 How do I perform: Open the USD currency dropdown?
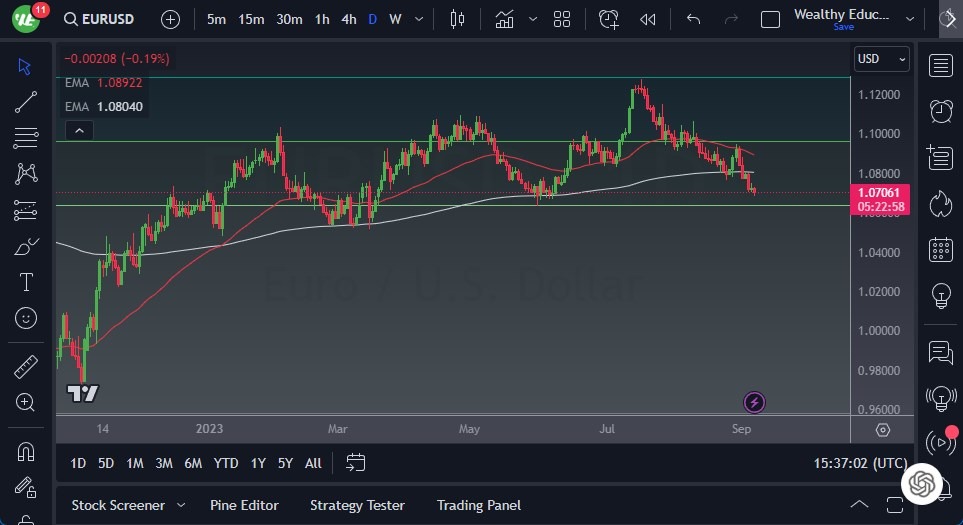click(882, 59)
